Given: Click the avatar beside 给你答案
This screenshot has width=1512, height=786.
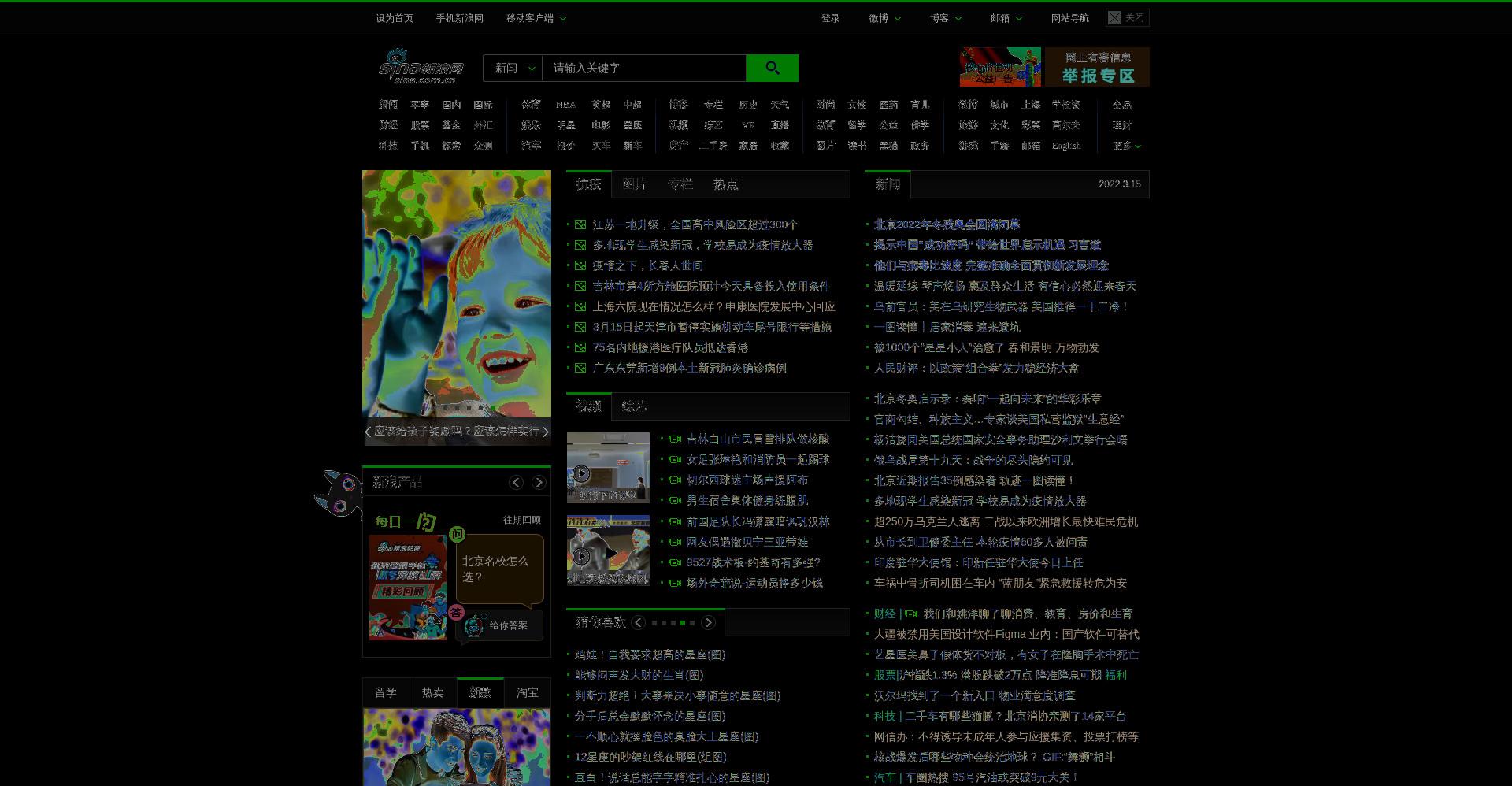Looking at the screenshot, I should click(473, 625).
